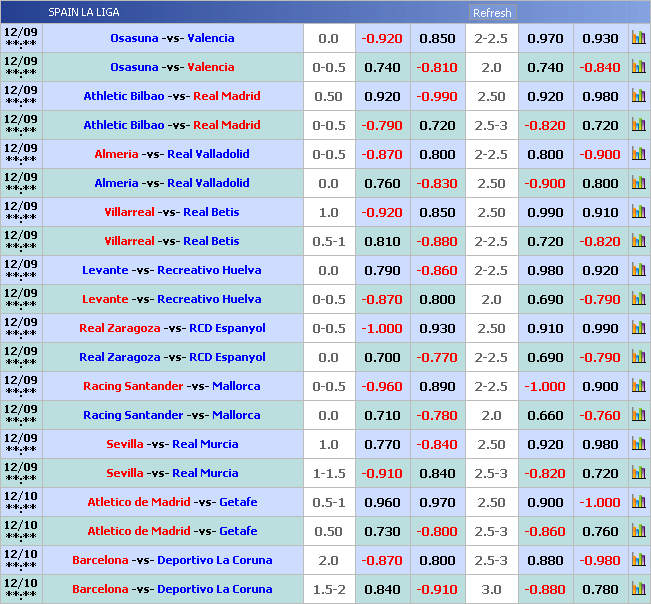The height and width of the screenshot is (604, 651).
Task: Open chart icon for Levante row with 0.0 handicap
Action: tap(638, 270)
